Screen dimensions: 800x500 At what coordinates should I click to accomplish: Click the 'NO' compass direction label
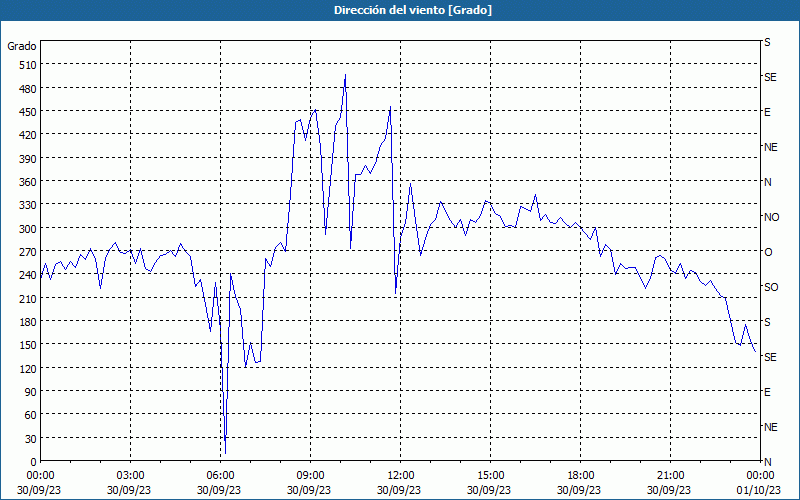tap(771, 217)
